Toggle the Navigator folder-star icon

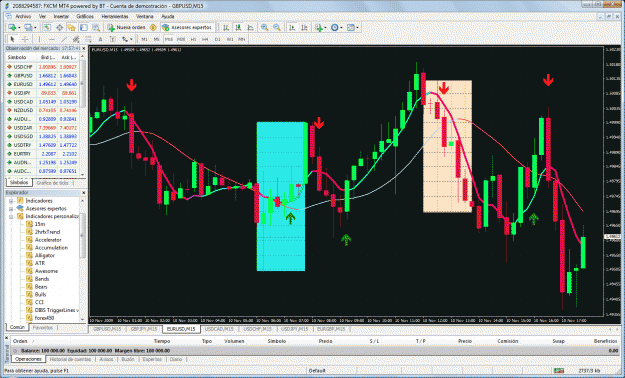[71, 28]
